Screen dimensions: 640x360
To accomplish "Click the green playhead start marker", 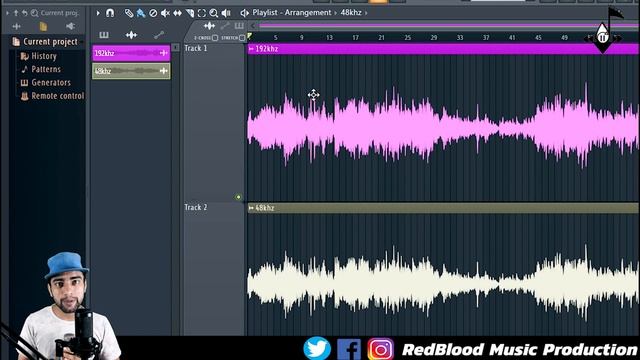I will click(249, 37).
